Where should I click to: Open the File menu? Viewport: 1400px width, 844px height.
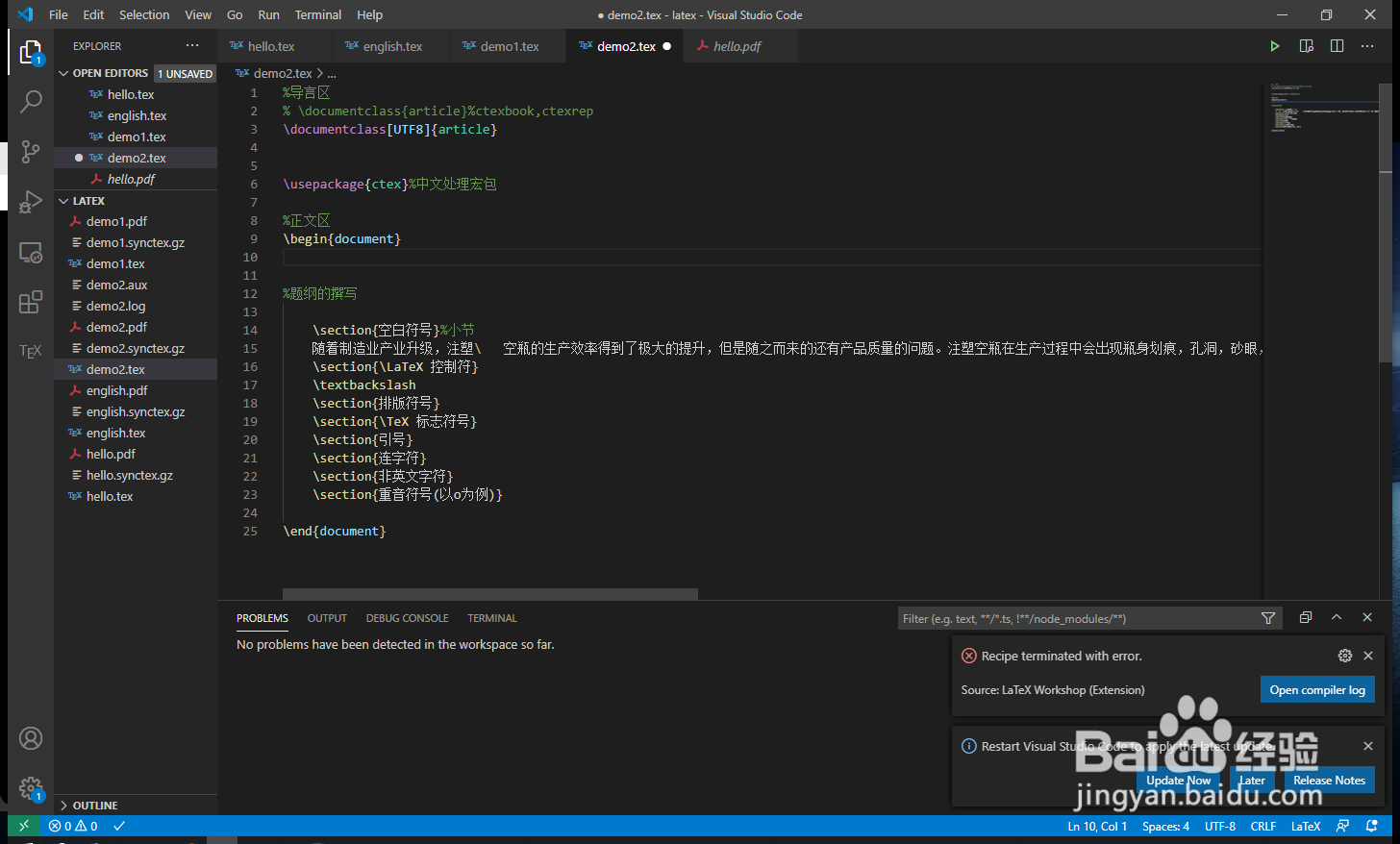[59, 14]
